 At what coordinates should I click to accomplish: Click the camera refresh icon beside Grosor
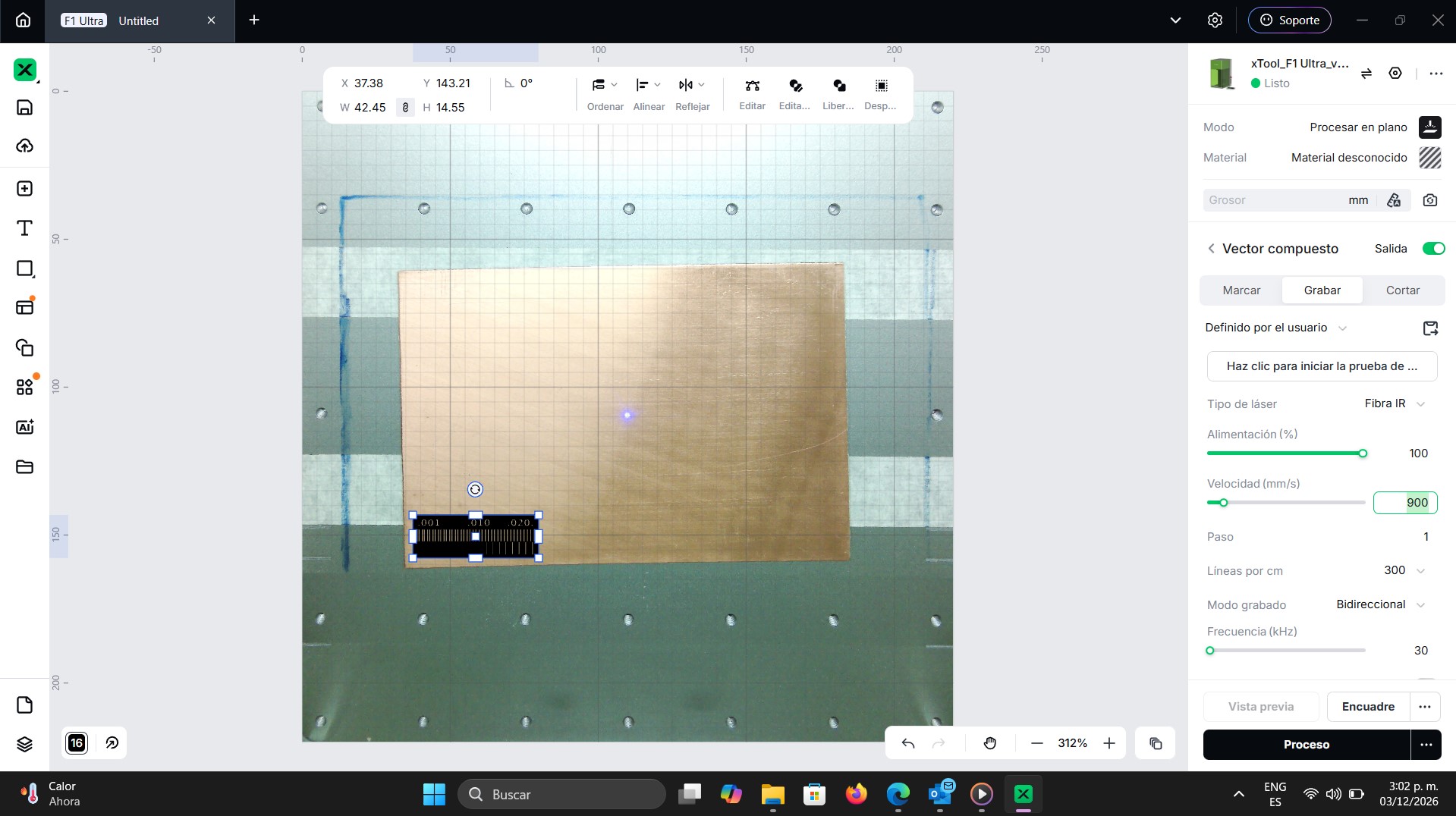pyautogui.click(x=1430, y=200)
